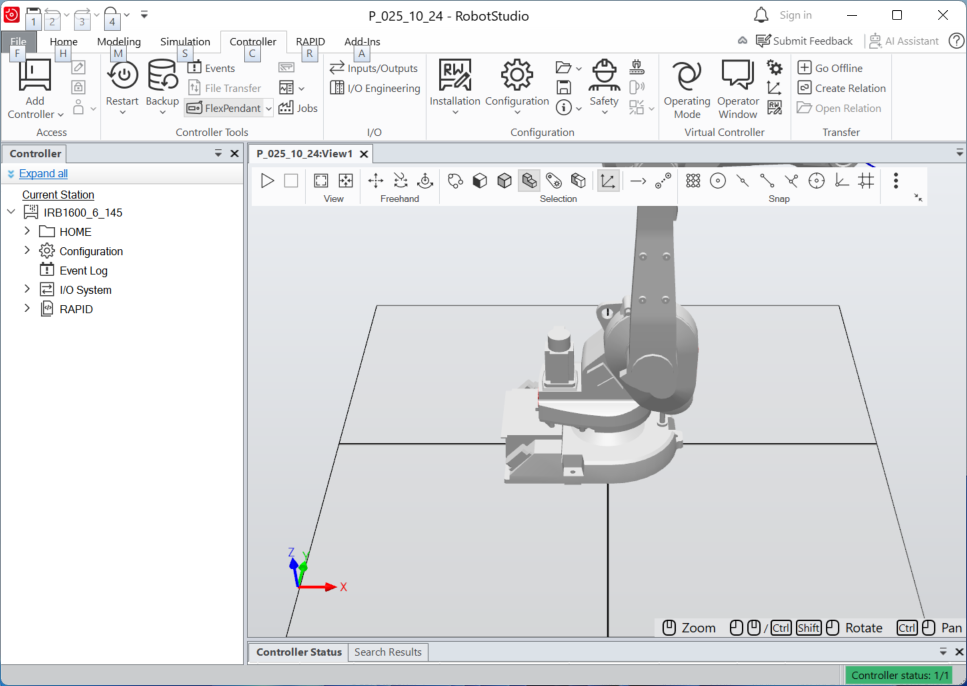The width and height of the screenshot is (967, 686).
Task: Click the Installation icon
Action: point(455,76)
